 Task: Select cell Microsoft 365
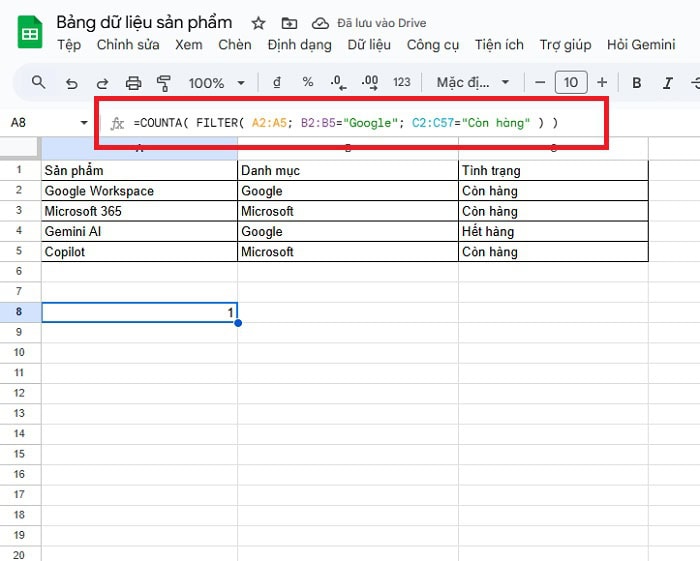tap(139, 211)
